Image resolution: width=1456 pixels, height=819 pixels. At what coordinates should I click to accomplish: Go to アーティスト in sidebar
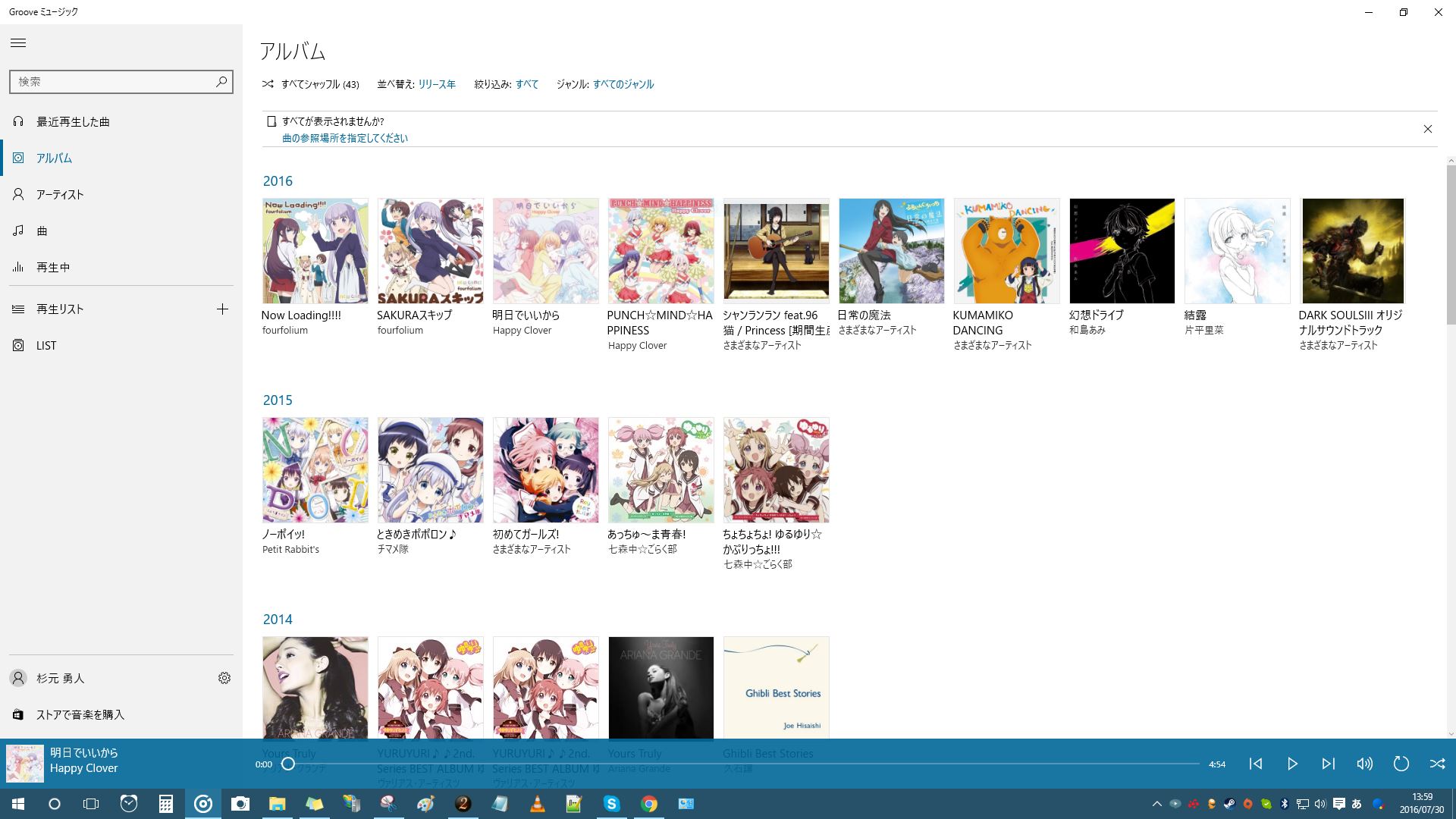60,194
